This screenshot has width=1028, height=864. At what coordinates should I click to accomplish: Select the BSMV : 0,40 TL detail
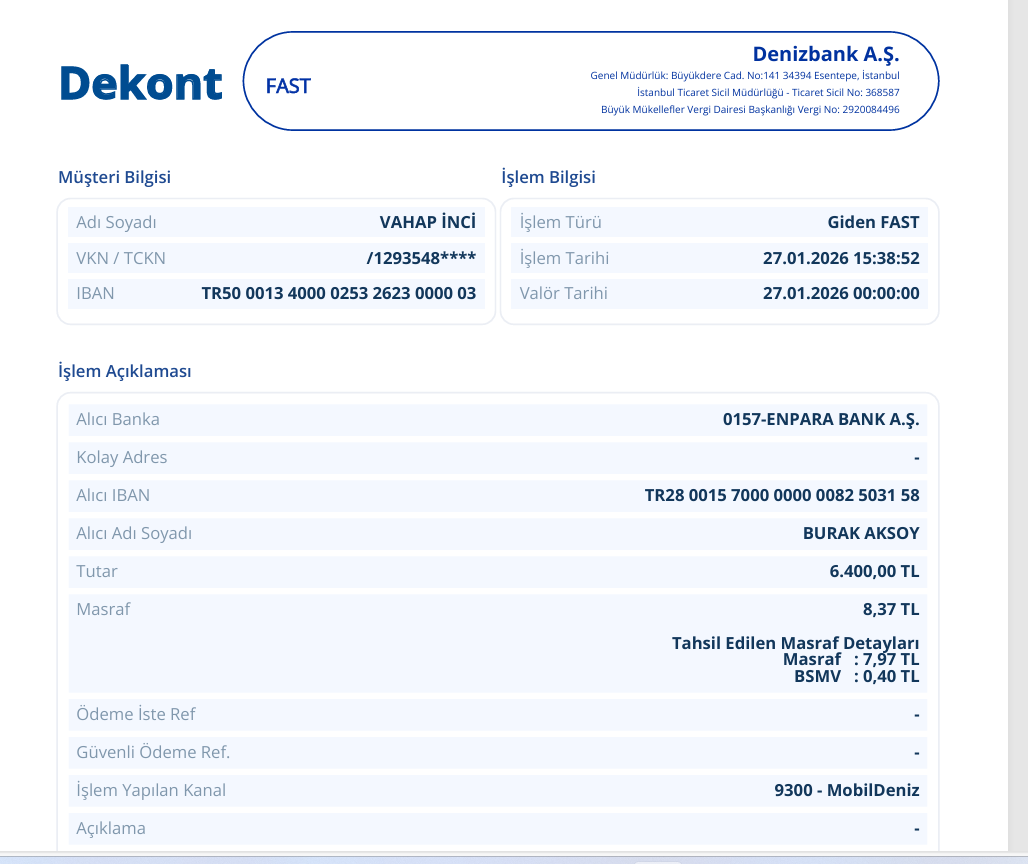(x=856, y=676)
